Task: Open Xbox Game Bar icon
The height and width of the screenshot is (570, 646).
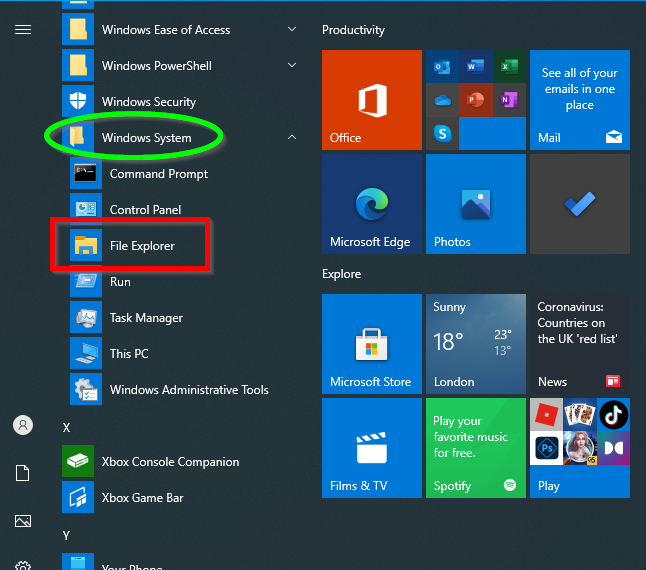Action: point(78,497)
